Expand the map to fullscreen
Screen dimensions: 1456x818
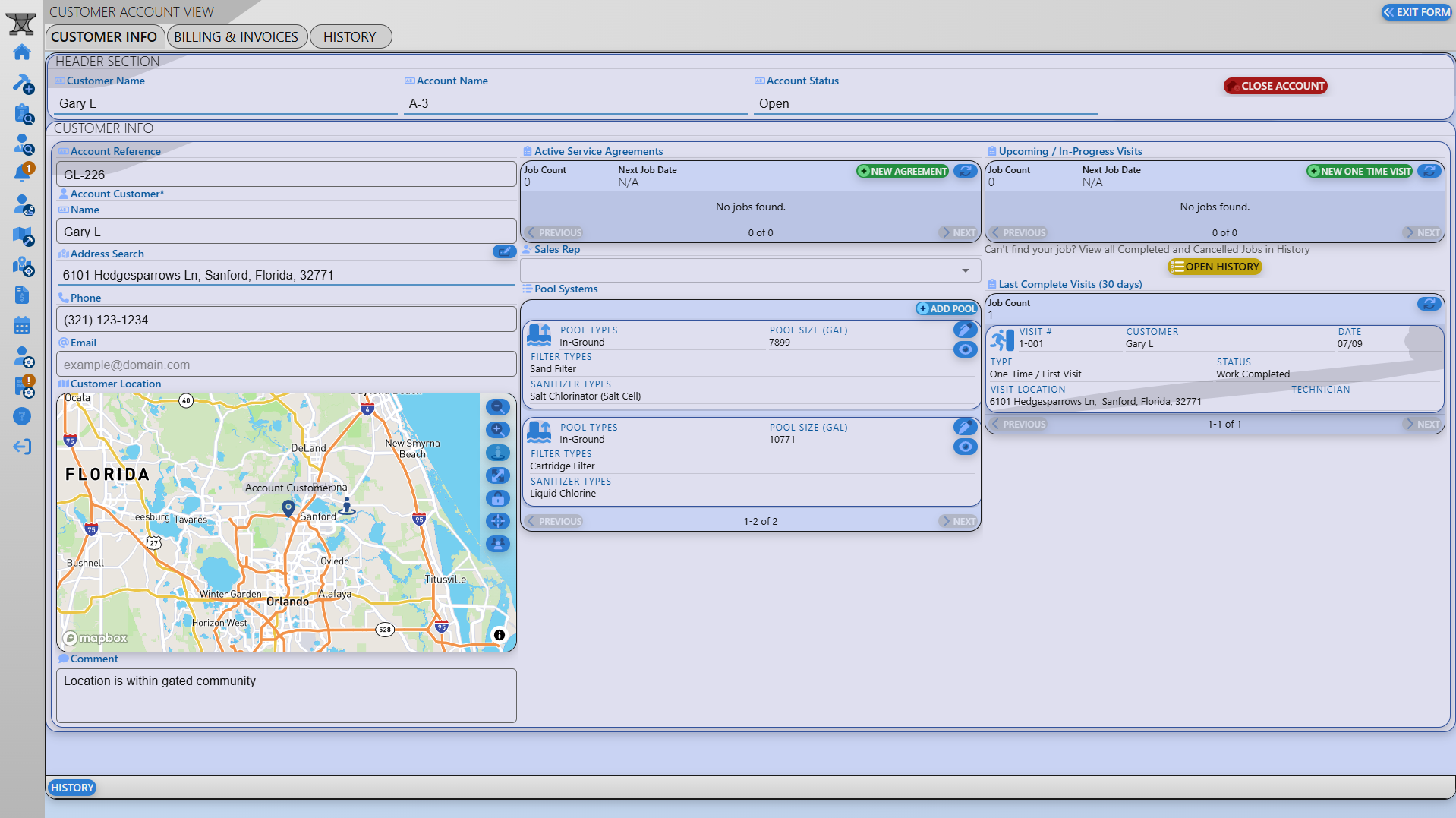[497, 475]
